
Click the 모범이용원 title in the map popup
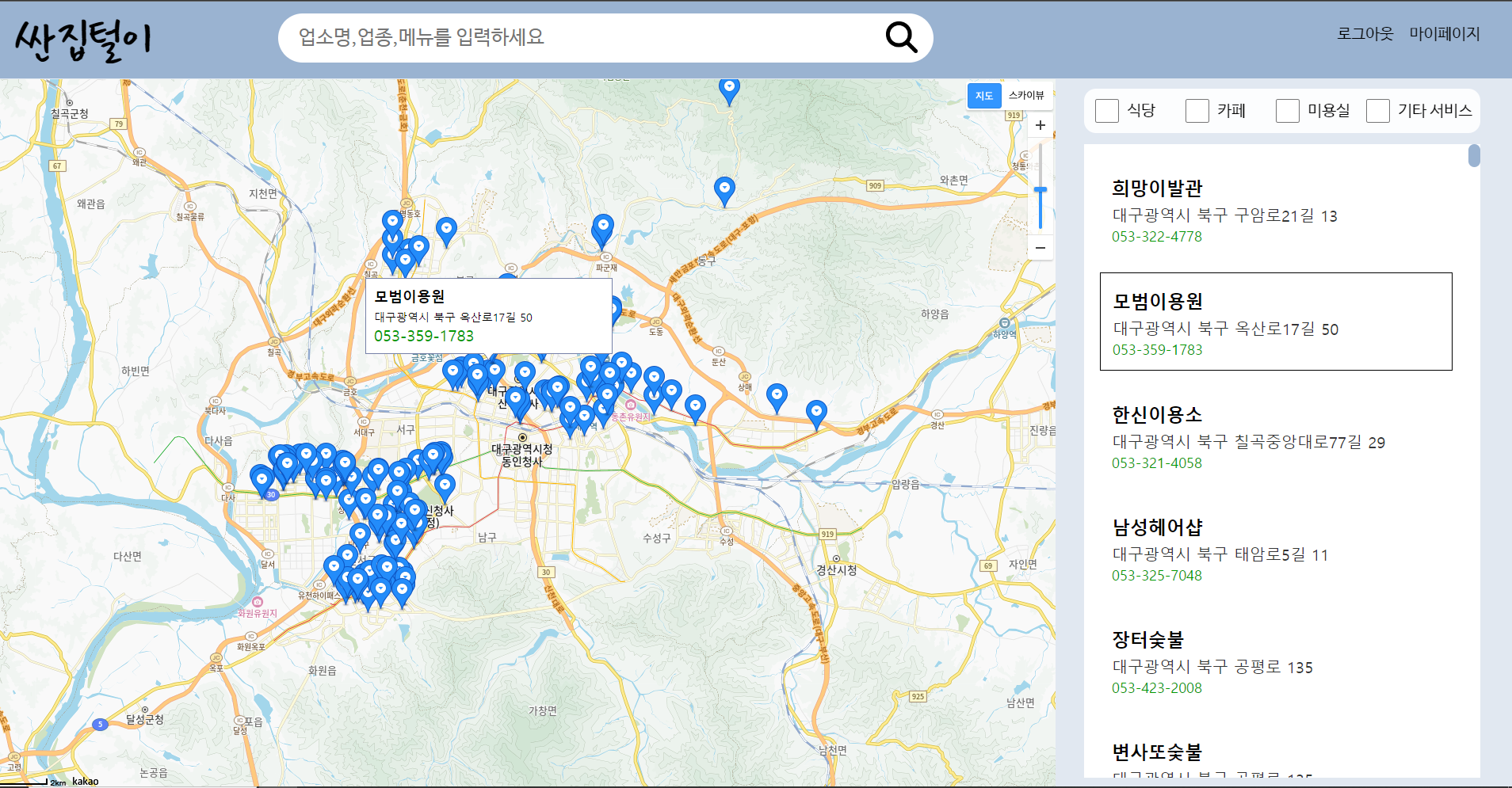pyautogui.click(x=410, y=296)
